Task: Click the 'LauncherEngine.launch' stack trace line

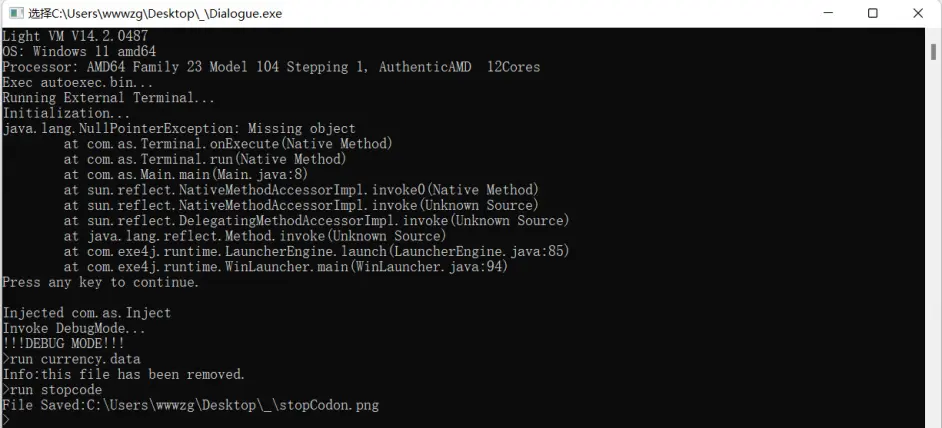Action: point(316,252)
